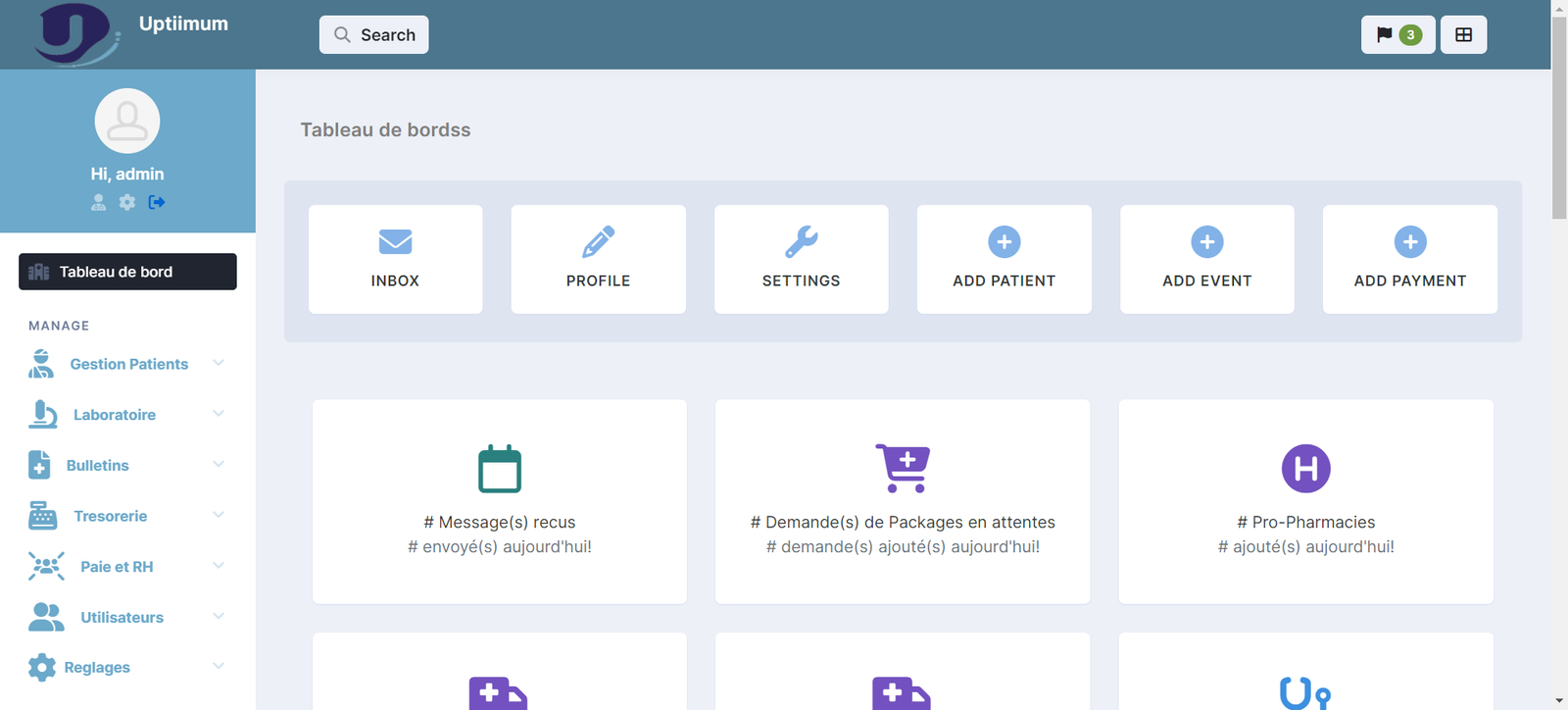Open the Demande(s) de Packages card
The height and width of the screenshot is (710, 1568).
click(x=902, y=501)
